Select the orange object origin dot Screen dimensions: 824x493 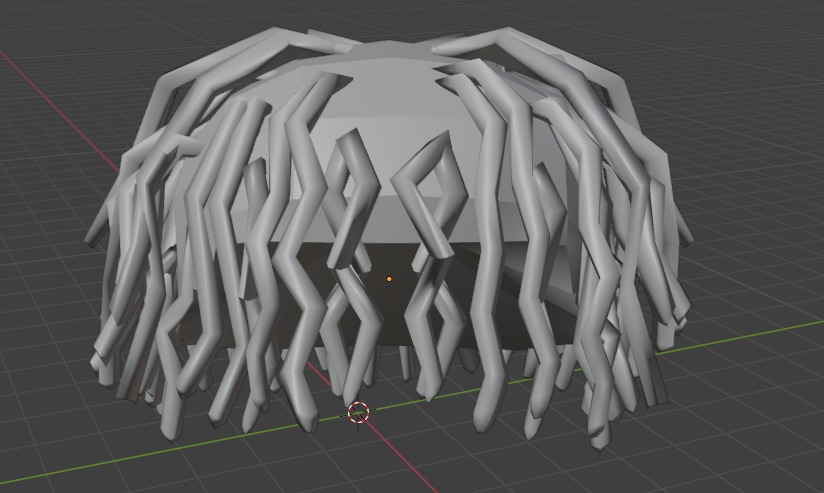[389, 279]
